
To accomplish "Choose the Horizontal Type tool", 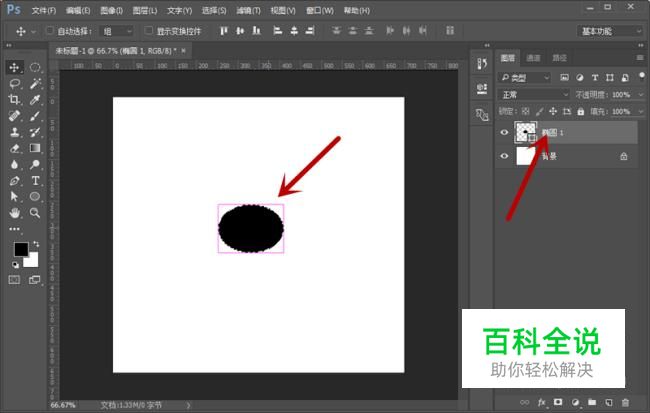I will pyautogui.click(x=35, y=181).
